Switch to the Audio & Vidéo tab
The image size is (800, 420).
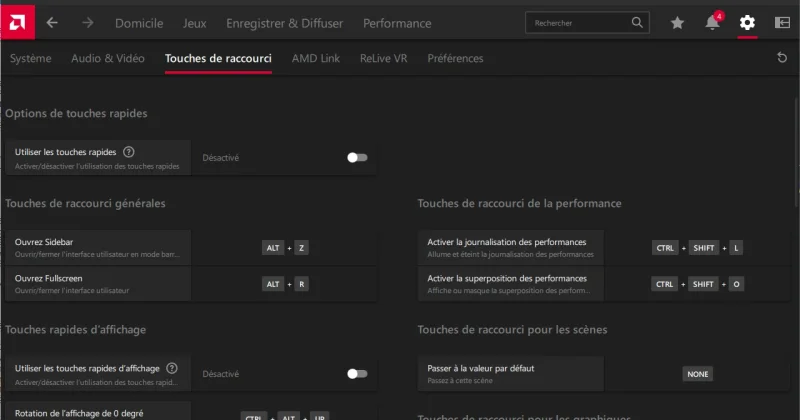coord(108,58)
